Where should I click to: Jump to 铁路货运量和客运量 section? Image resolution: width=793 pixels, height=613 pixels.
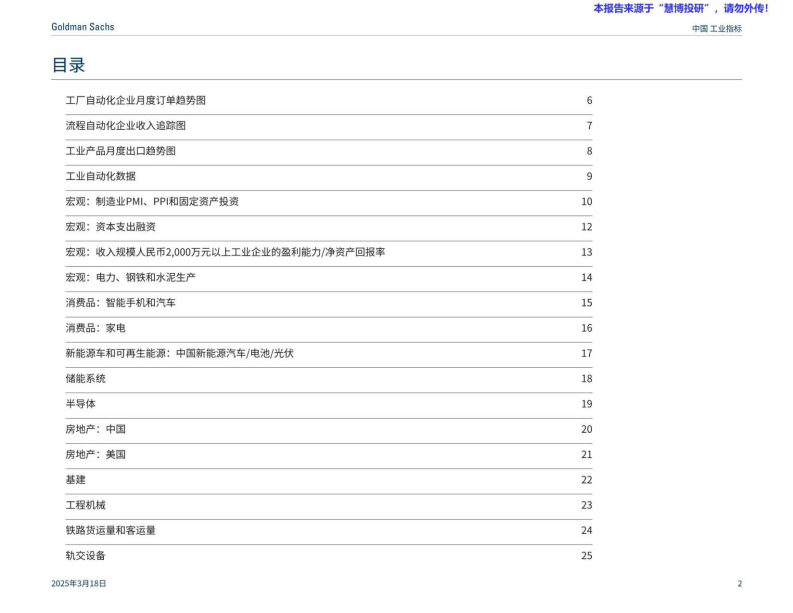coord(110,530)
